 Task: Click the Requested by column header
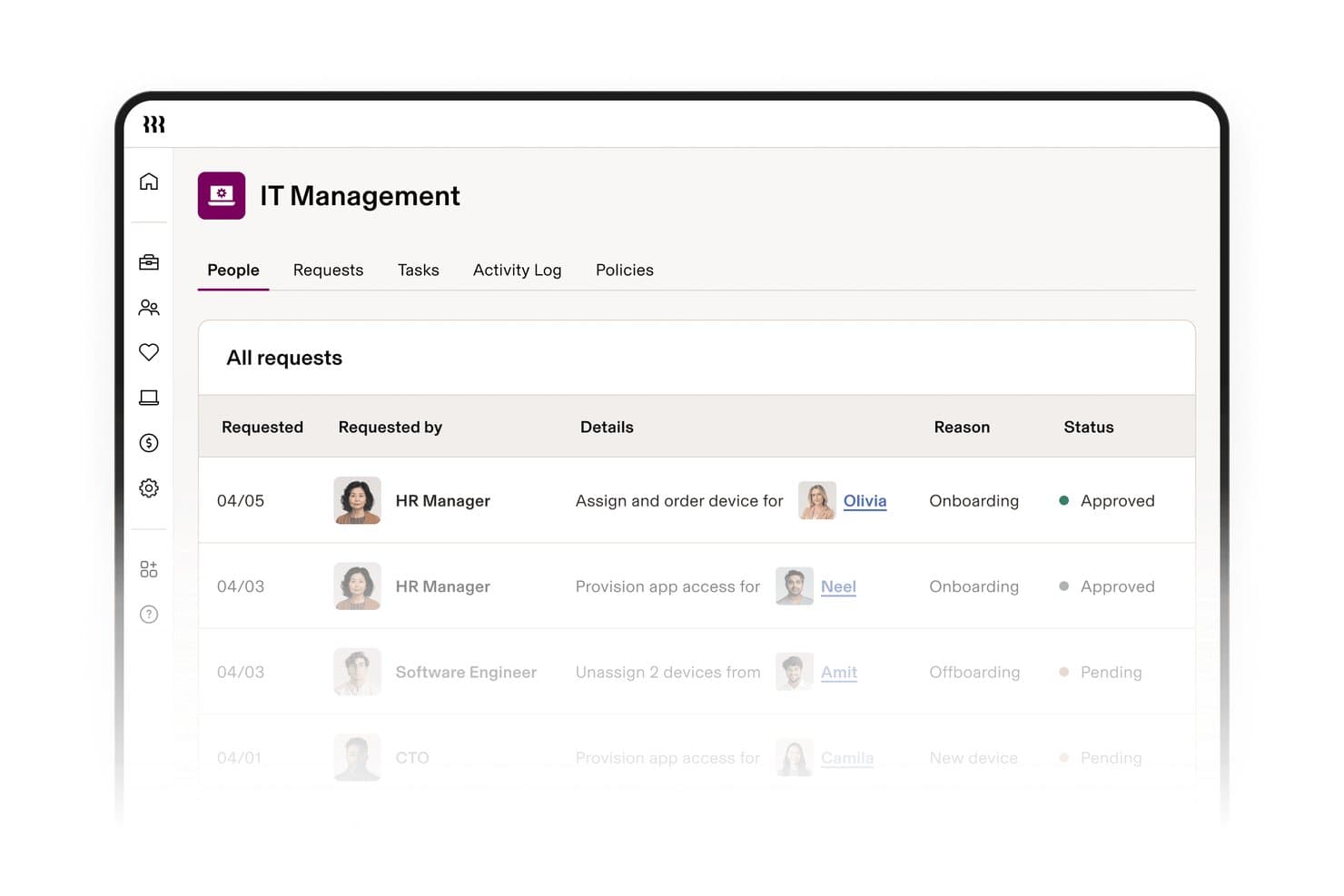click(390, 428)
